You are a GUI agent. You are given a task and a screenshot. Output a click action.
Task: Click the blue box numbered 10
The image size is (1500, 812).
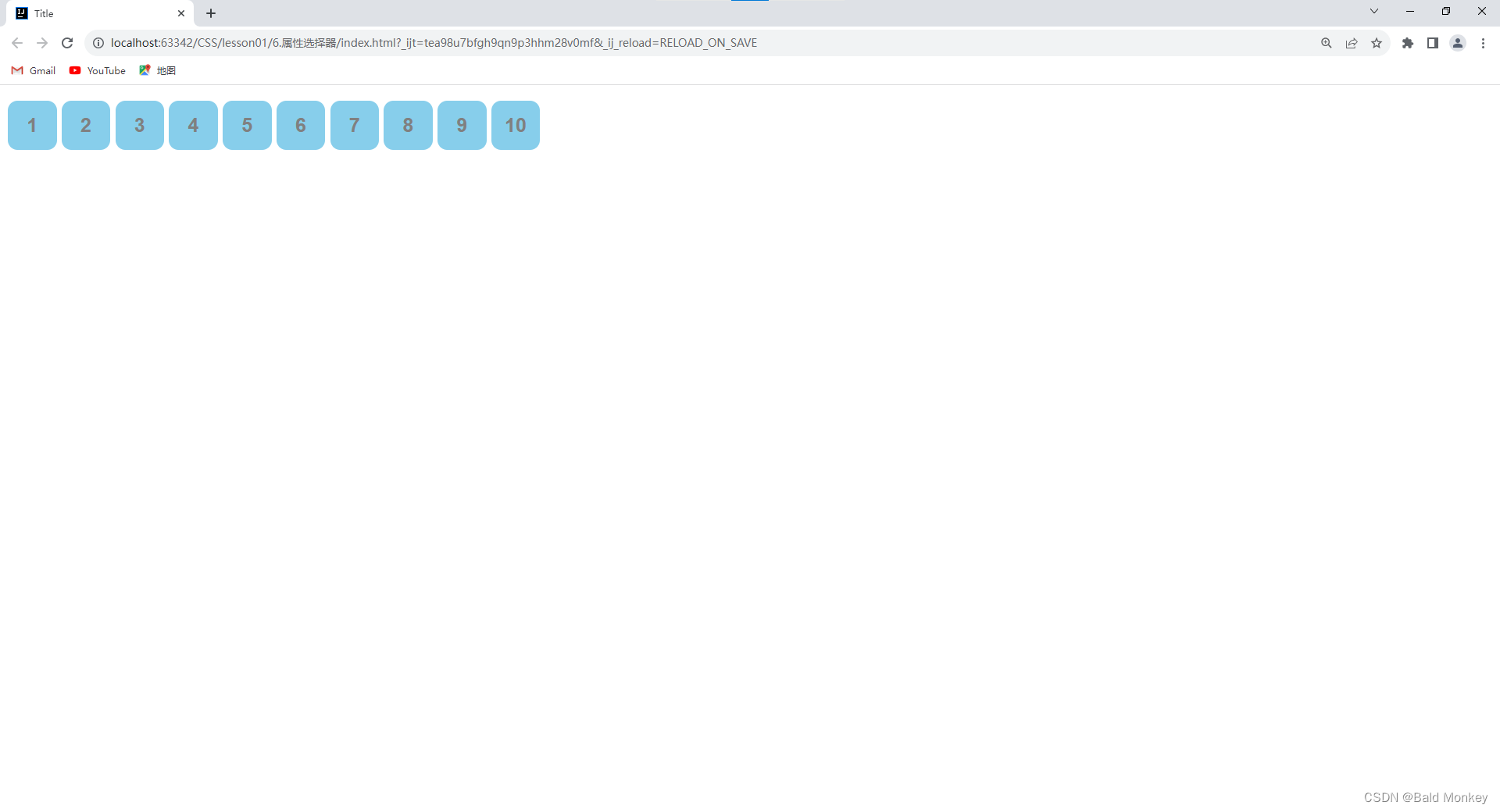[516, 125]
